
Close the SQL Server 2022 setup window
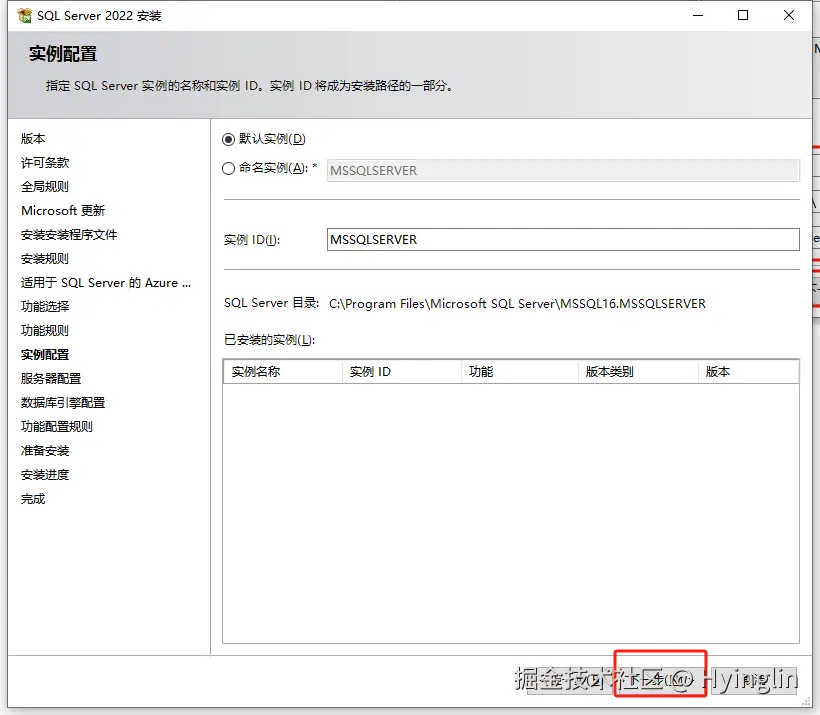click(x=789, y=15)
